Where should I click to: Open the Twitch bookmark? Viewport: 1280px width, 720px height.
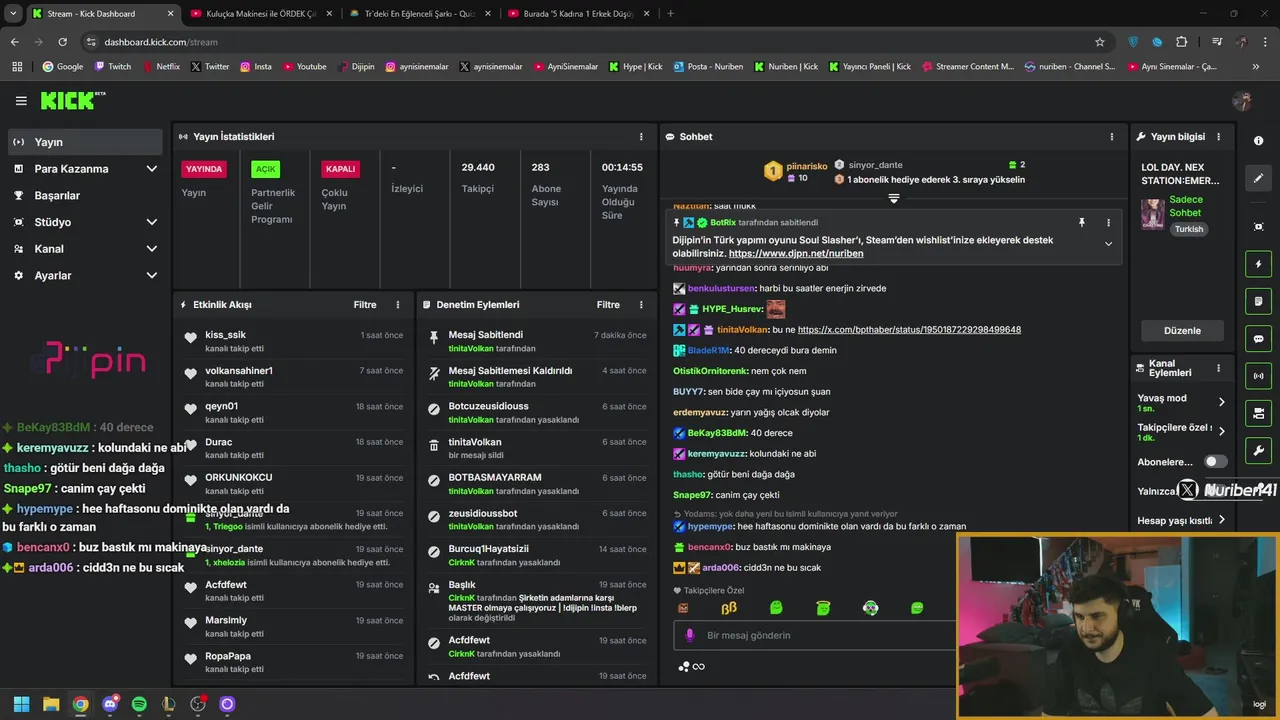coord(112,67)
